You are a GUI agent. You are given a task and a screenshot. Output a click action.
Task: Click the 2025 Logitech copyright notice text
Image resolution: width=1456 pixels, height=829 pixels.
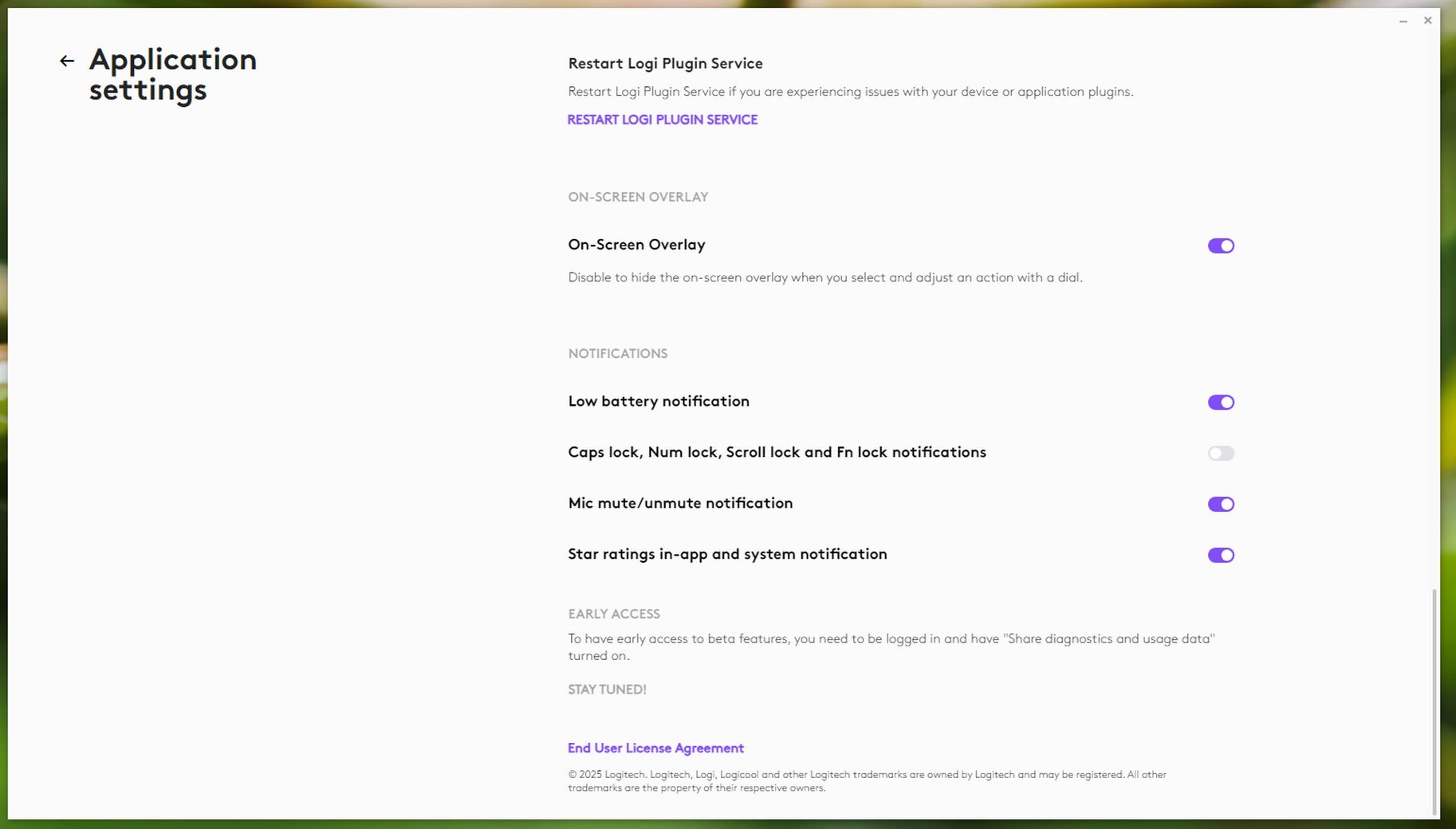pos(866,781)
